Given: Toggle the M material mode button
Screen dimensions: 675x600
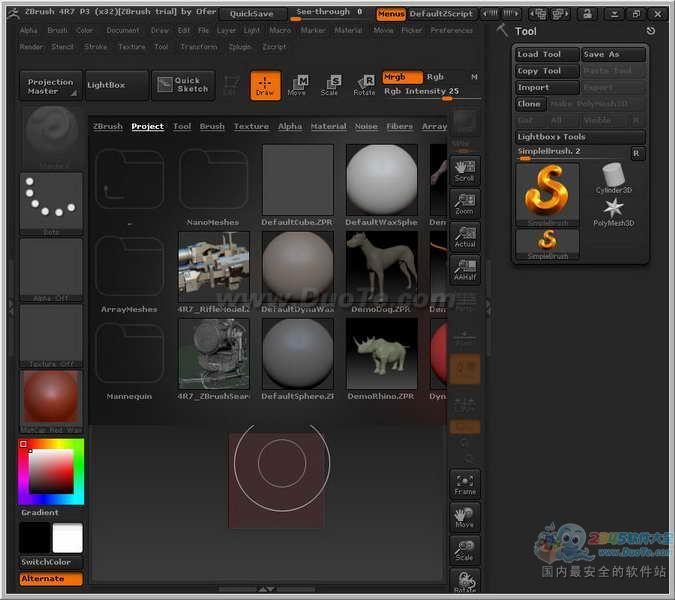Looking at the screenshot, I should coord(474,77).
